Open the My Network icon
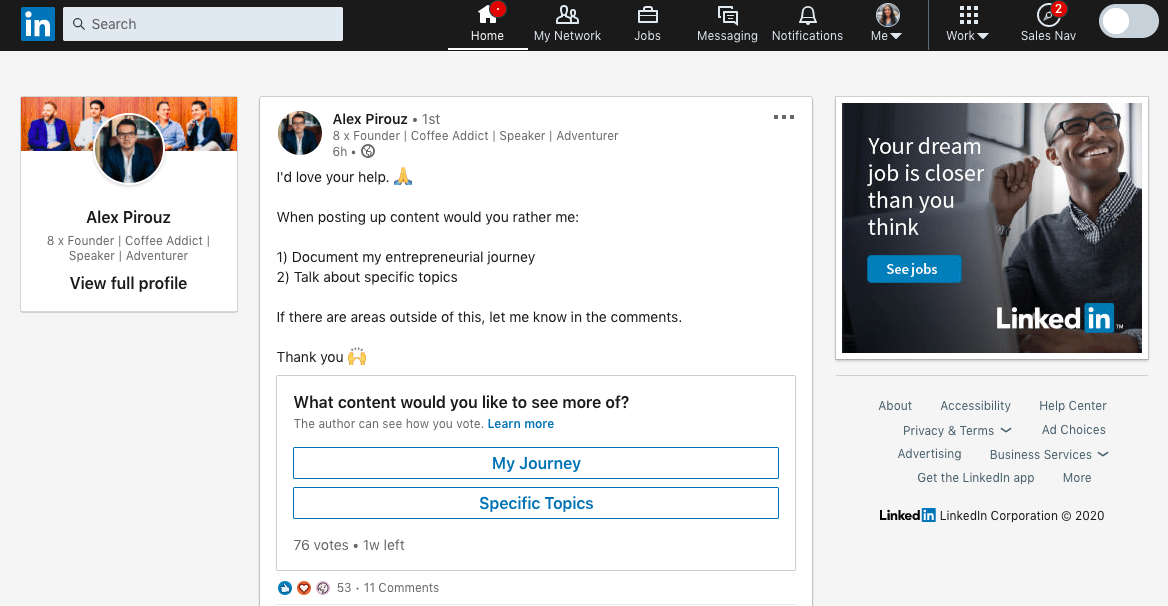Viewport: 1168px width, 606px height. [567, 15]
